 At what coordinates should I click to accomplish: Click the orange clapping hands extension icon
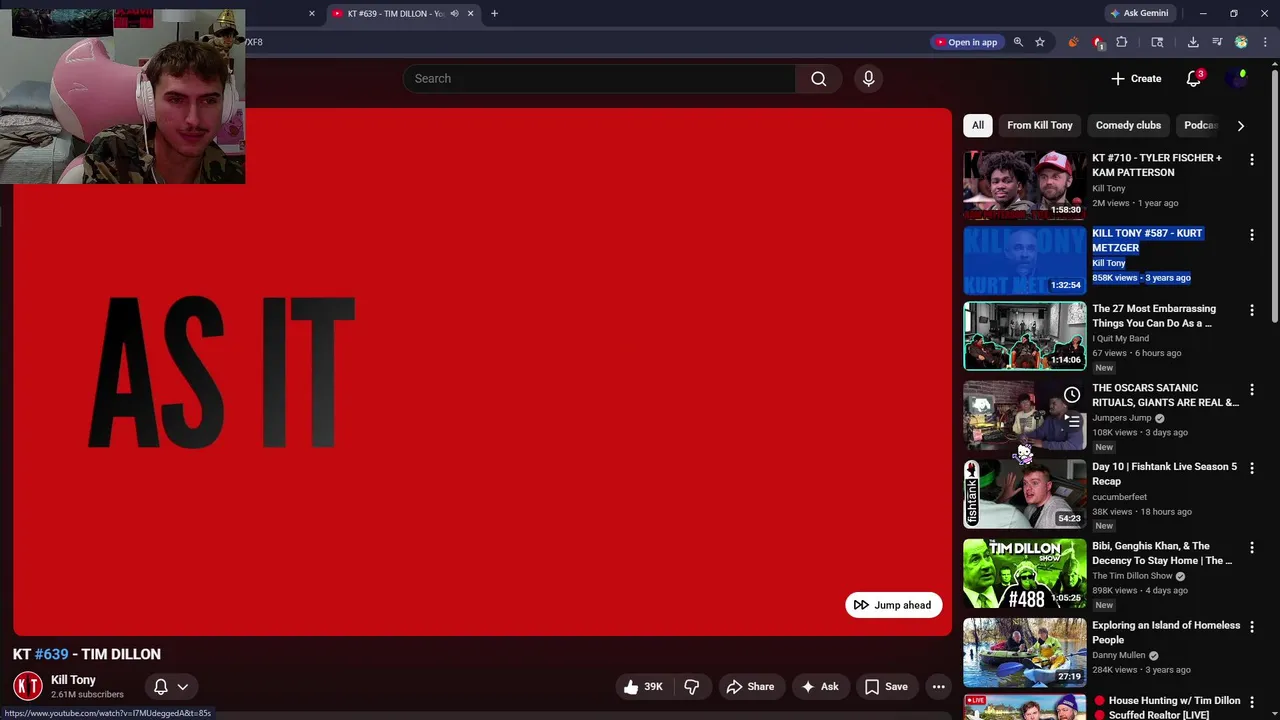click(x=1073, y=42)
